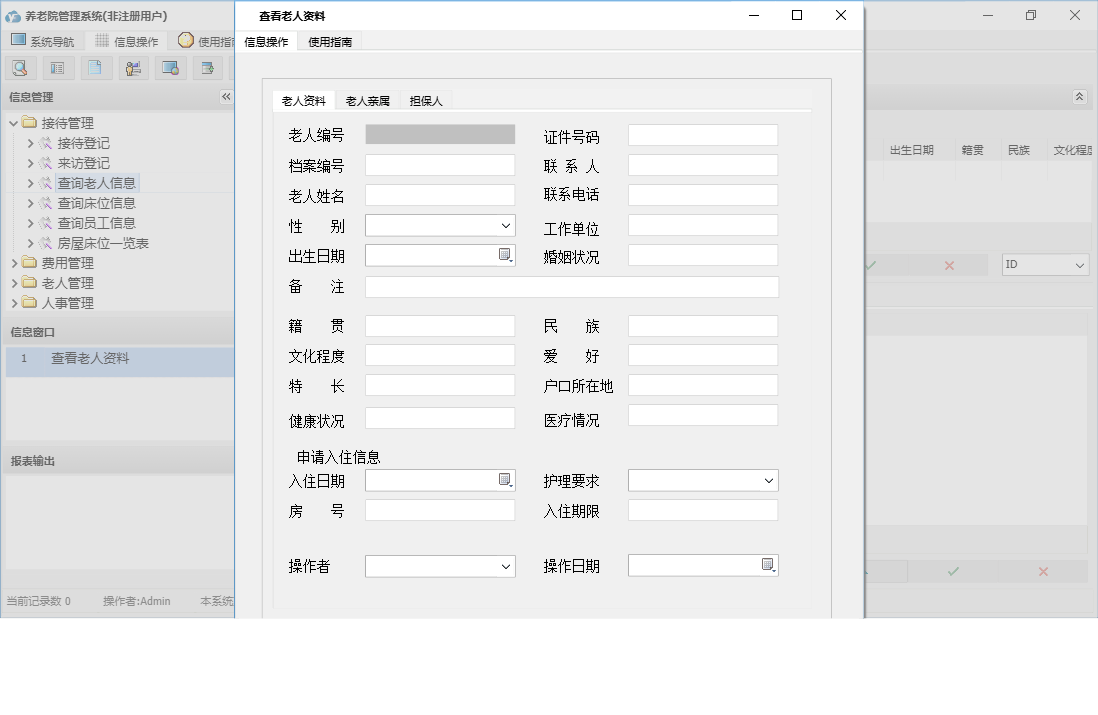
Task: Select the search/query toolbar icon
Action: [20, 67]
